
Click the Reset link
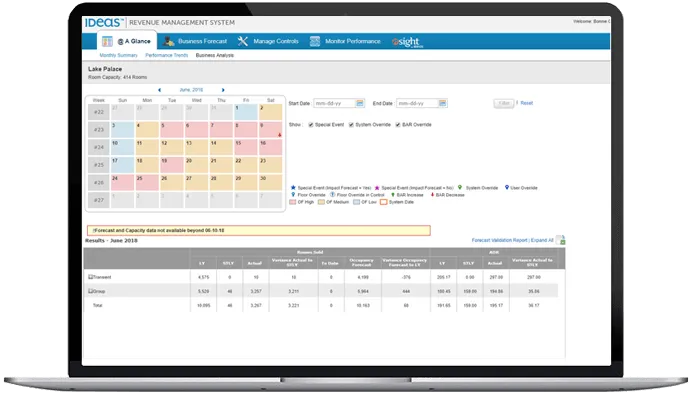click(x=527, y=103)
